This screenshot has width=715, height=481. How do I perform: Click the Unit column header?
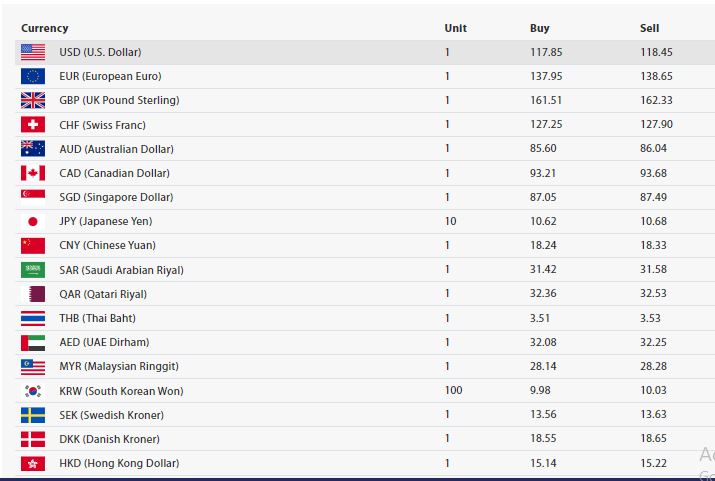(456, 28)
